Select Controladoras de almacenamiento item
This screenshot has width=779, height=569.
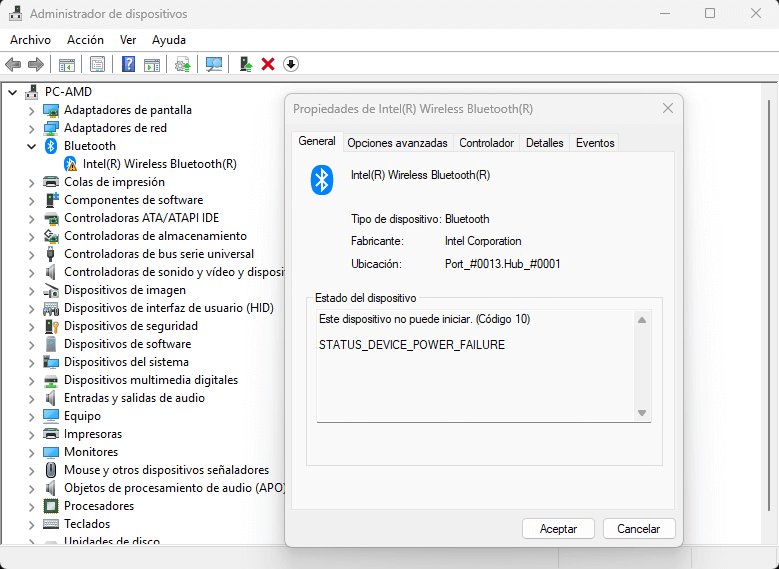coord(156,236)
